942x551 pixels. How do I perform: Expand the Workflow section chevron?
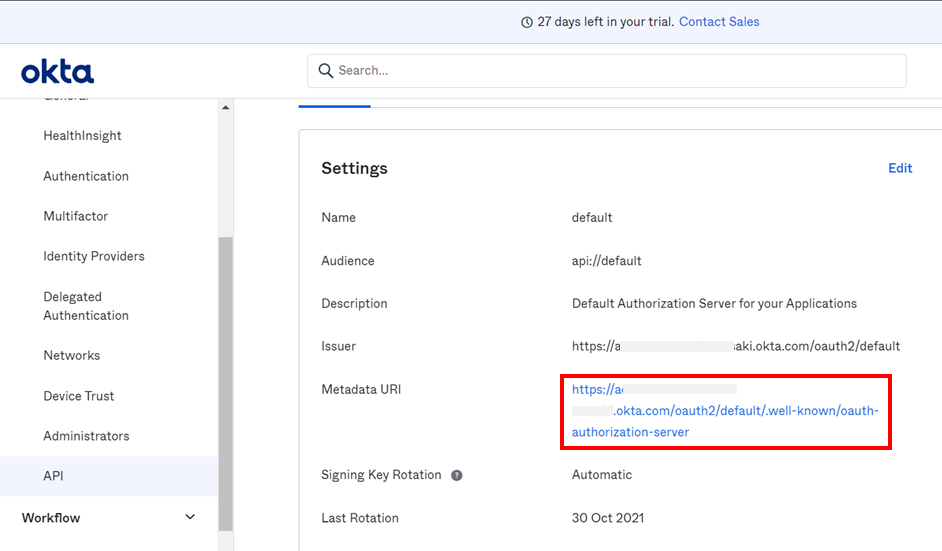pyautogui.click(x=191, y=517)
